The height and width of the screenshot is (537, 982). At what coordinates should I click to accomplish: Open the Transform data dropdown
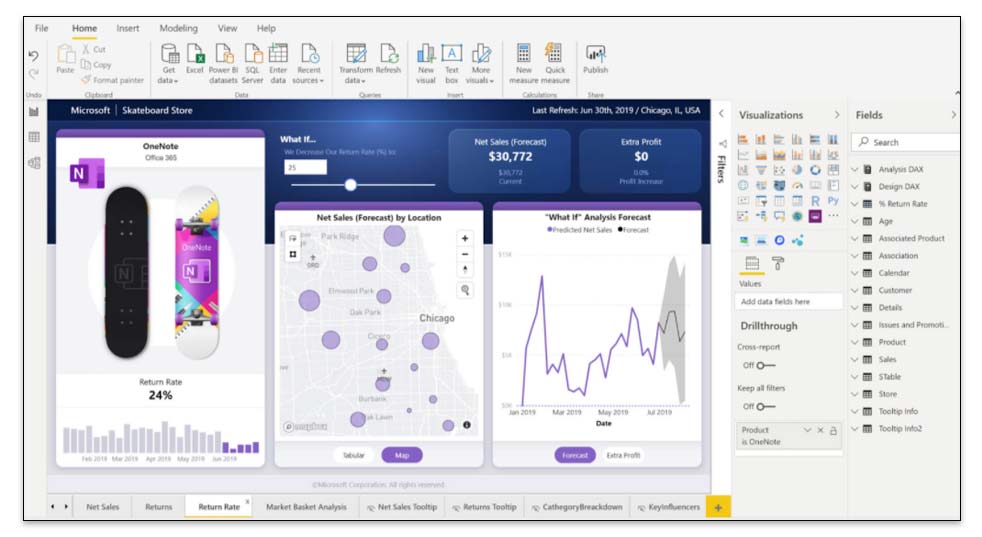pos(356,63)
